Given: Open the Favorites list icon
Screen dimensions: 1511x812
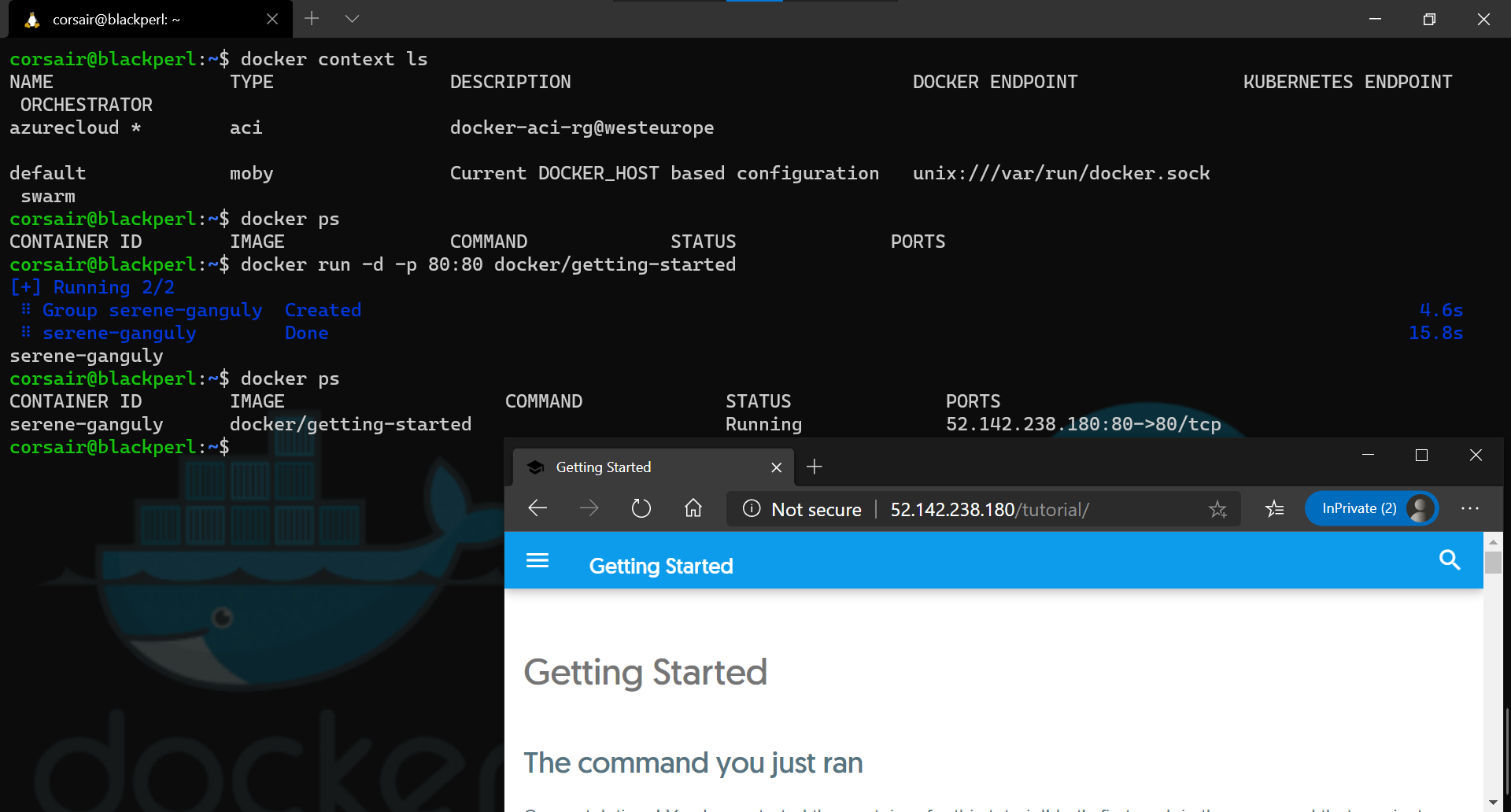Looking at the screenshot, I should click(x=1275, y=509).
